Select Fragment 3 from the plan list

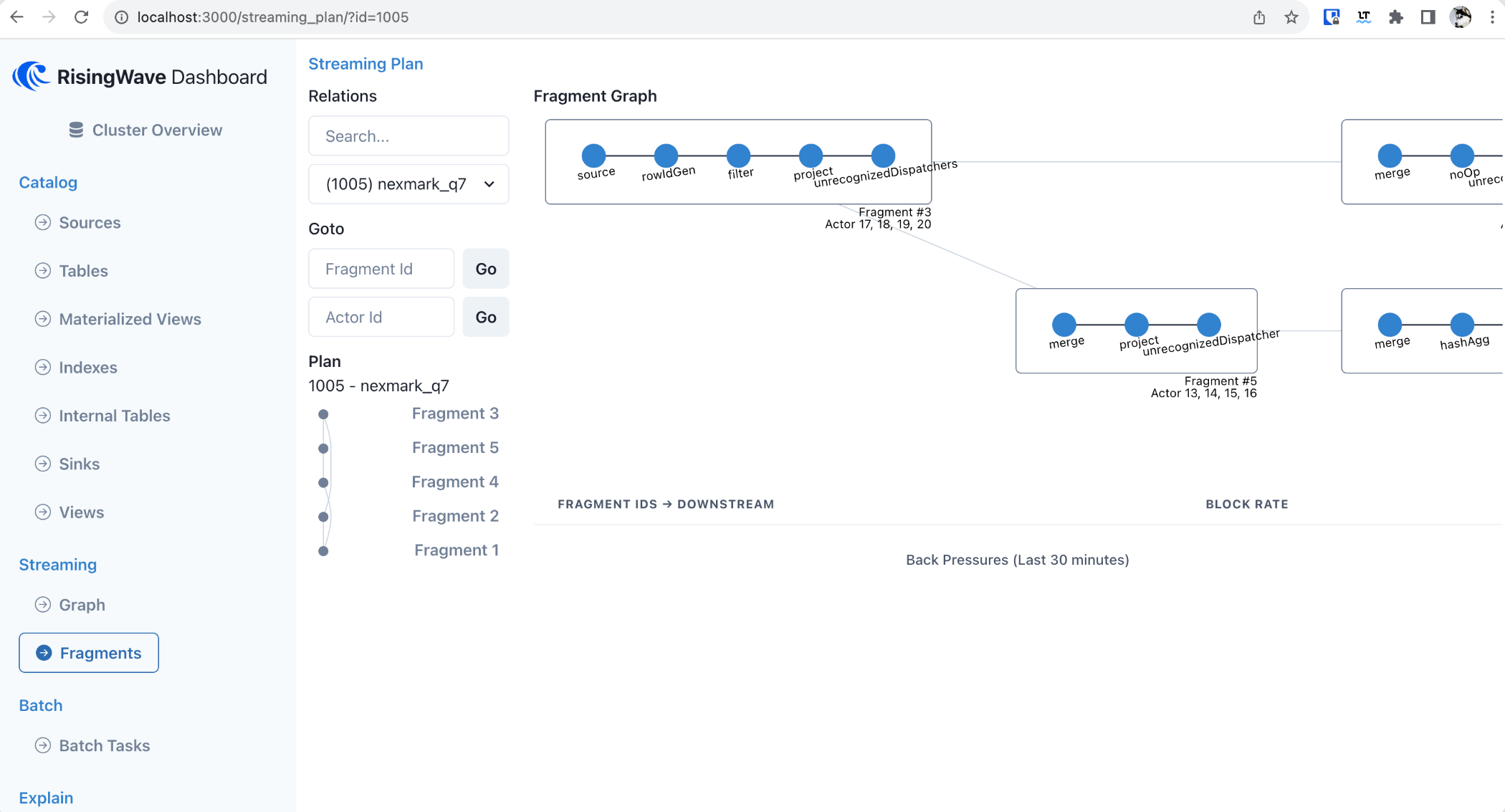pyautogui.click(x=456, y=413)
